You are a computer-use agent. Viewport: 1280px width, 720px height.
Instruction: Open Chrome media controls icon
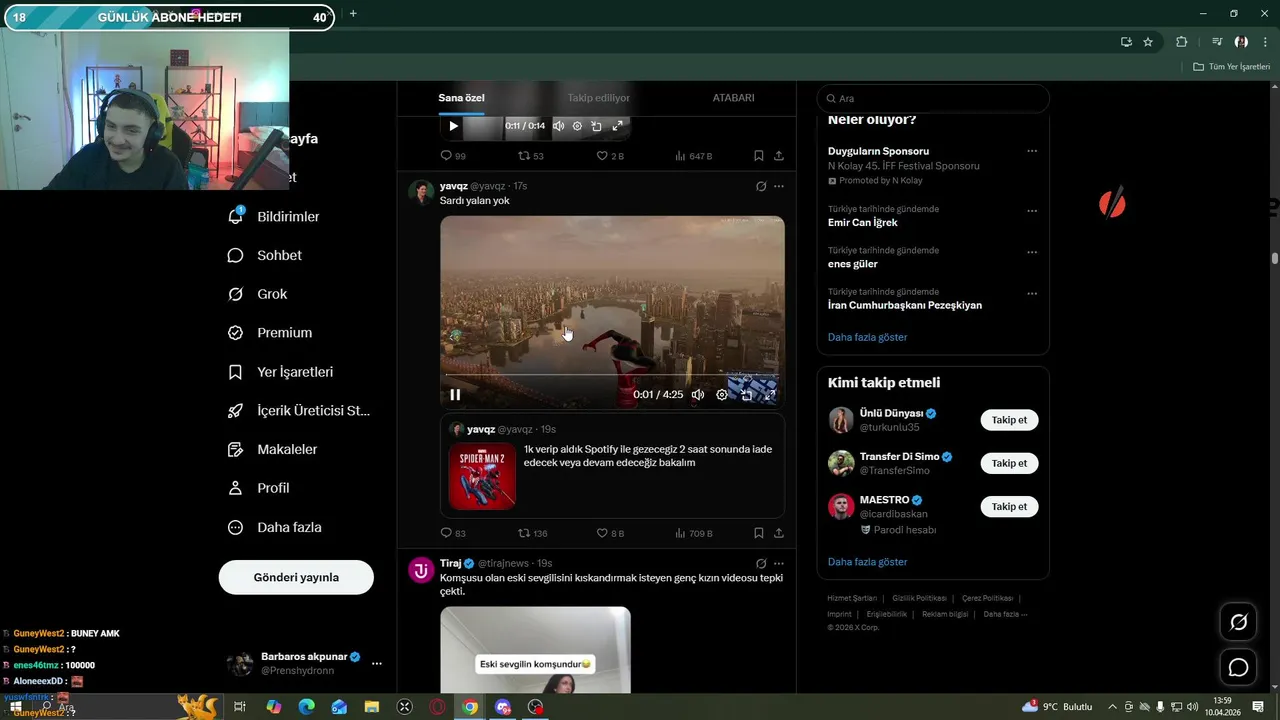click(x=1217, y=42)
